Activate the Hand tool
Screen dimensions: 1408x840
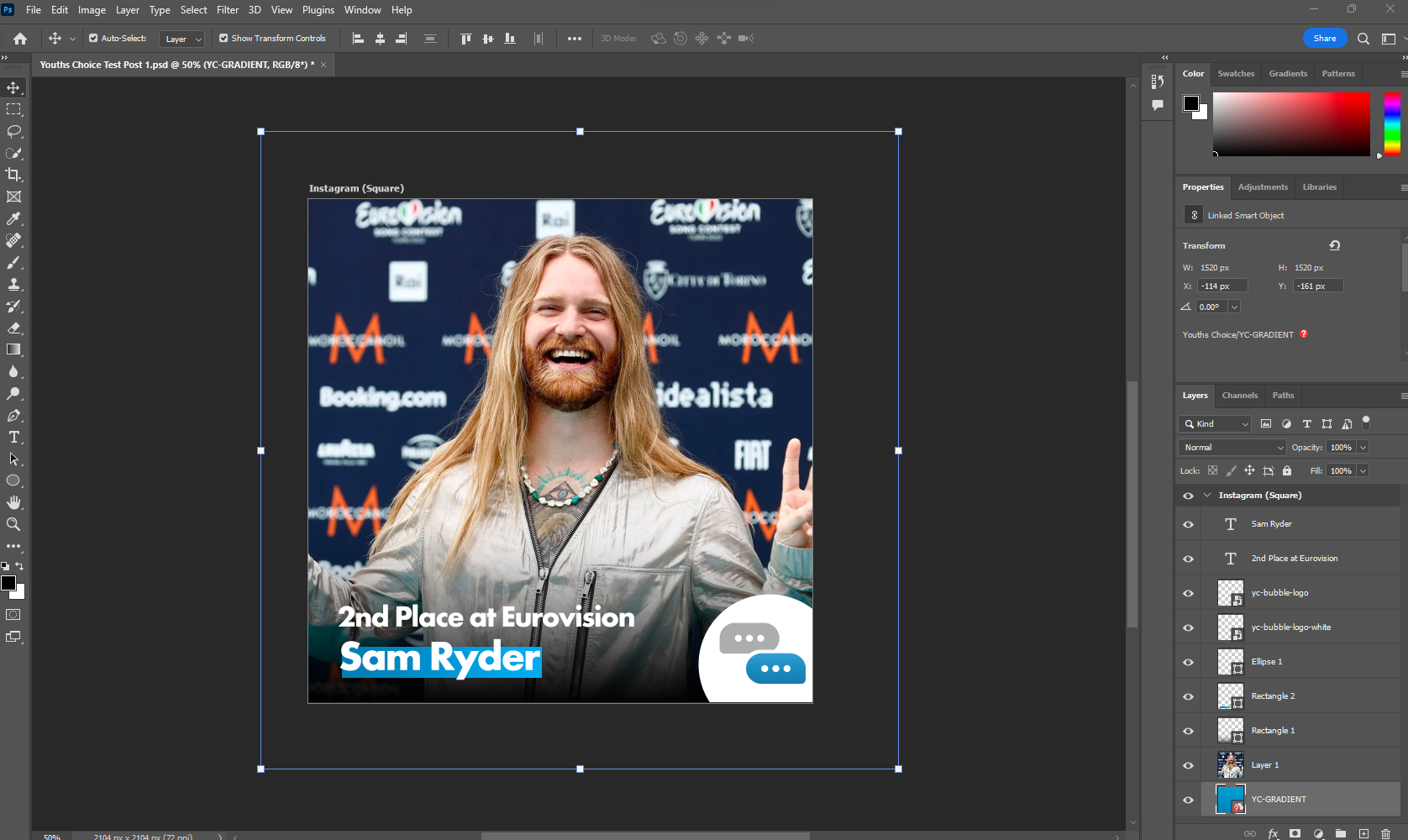coord(13,502)
